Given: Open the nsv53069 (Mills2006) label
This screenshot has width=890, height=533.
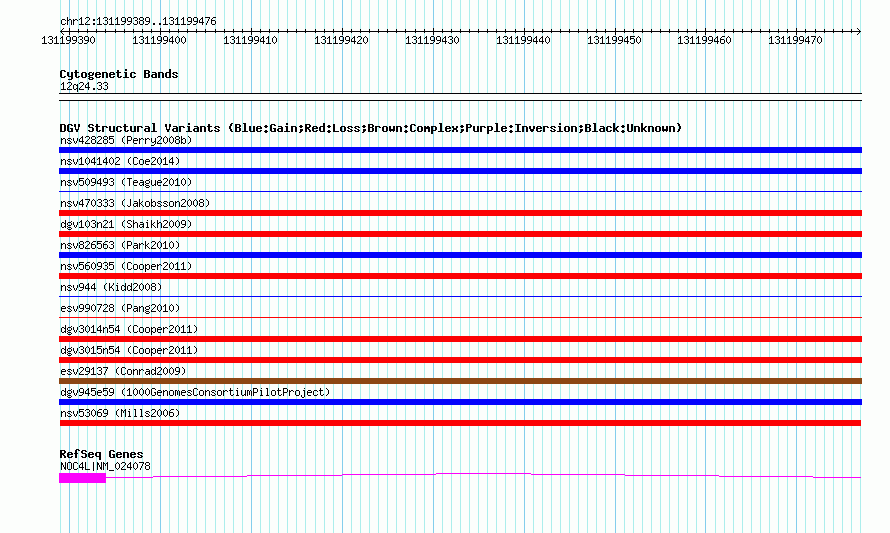Looking at the screenshot, I should (x=120, y=413).
